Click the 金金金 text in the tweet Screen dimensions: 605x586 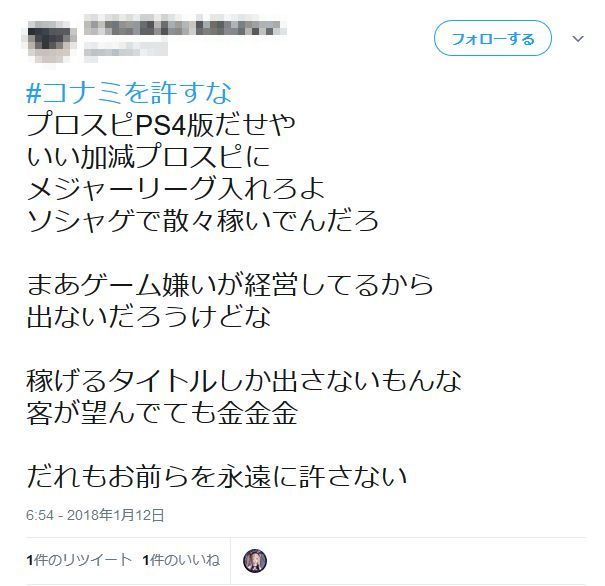click(x=257, y=413)
